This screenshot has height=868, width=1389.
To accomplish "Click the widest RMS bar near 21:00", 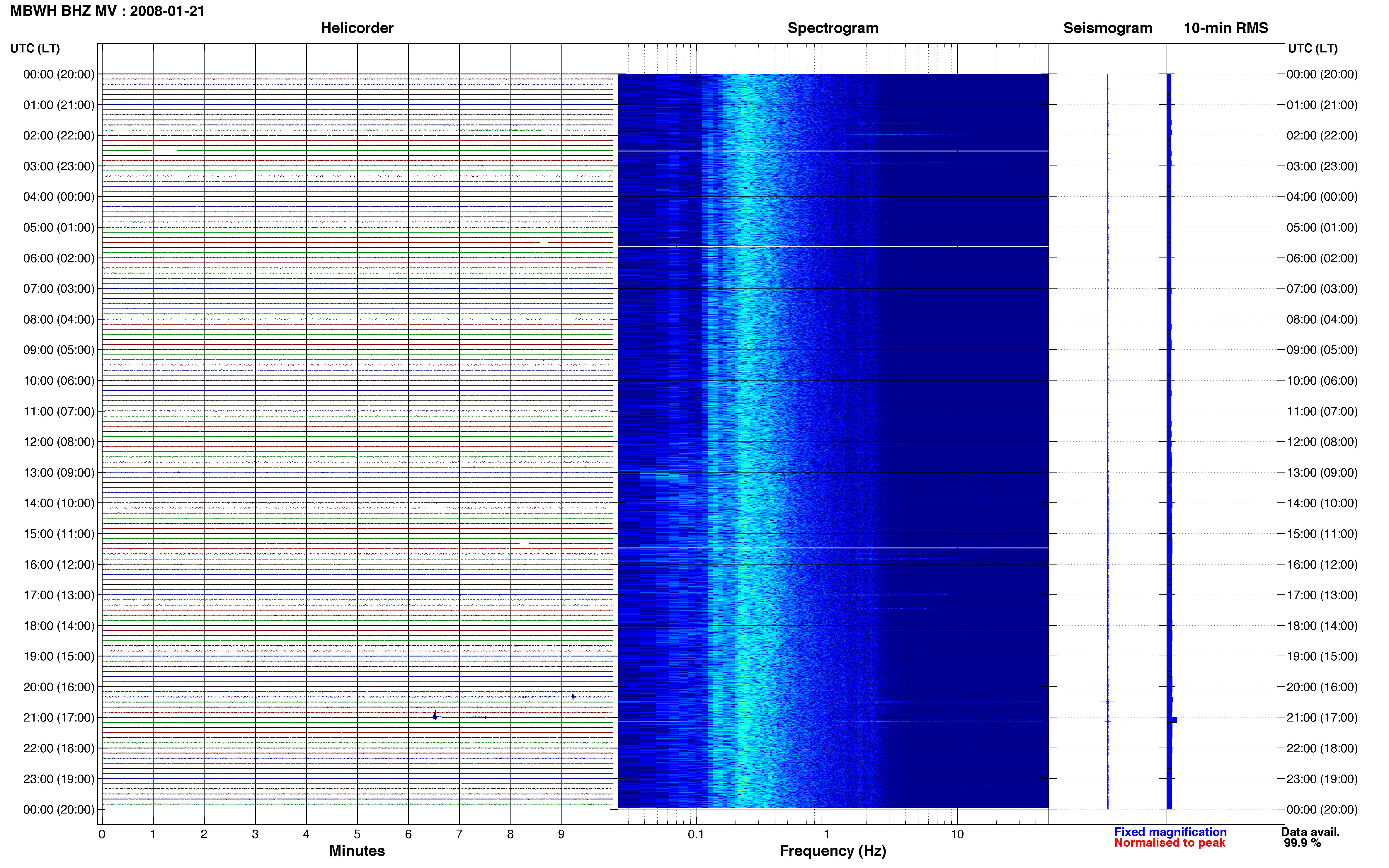I will tap(1172, 720).
